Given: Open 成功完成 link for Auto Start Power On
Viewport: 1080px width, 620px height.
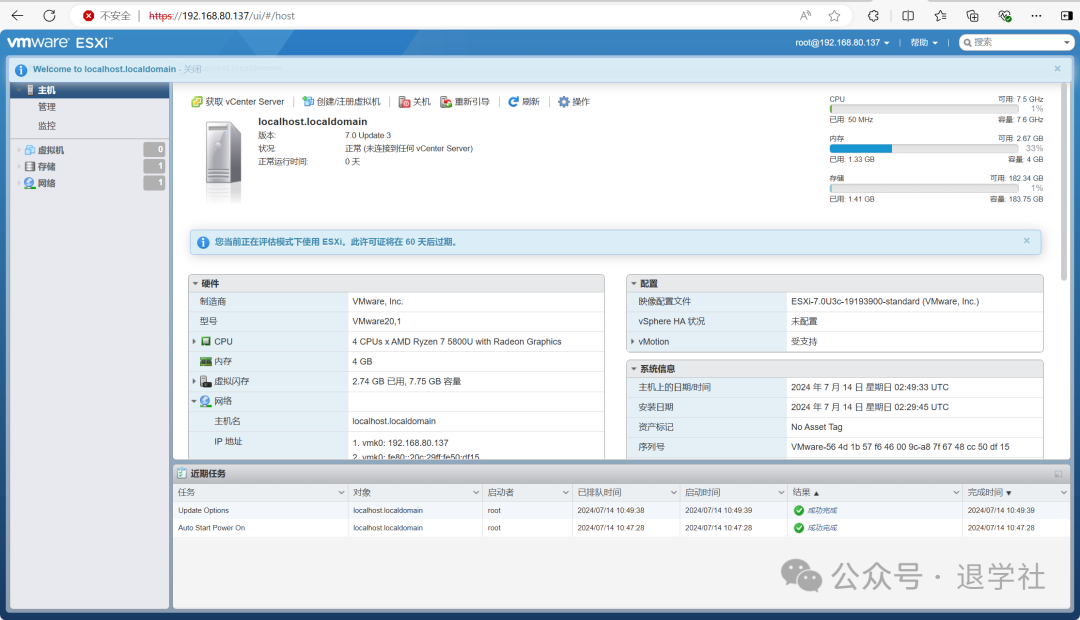Looking at the screenshot, I should [822, 528].
